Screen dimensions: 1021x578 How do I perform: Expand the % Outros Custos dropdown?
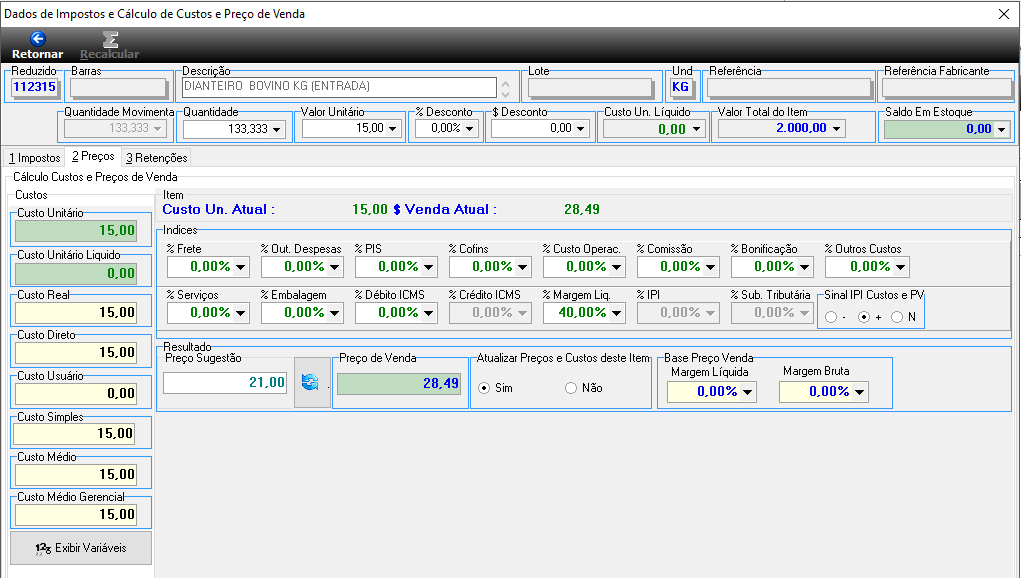(x=900, y=267)
